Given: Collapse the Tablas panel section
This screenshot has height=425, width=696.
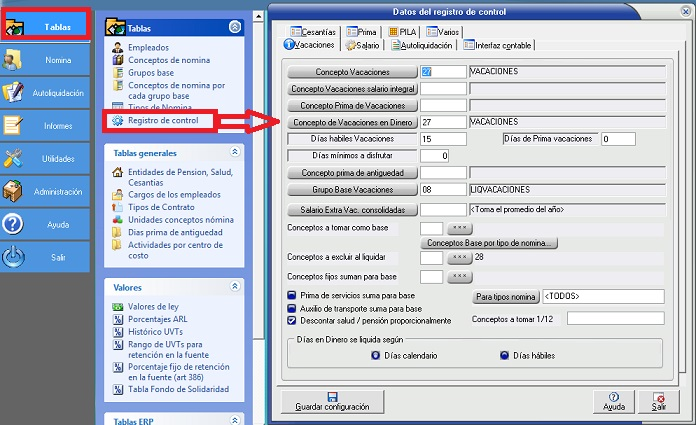Looking at the screenshot, I should 235,28.
